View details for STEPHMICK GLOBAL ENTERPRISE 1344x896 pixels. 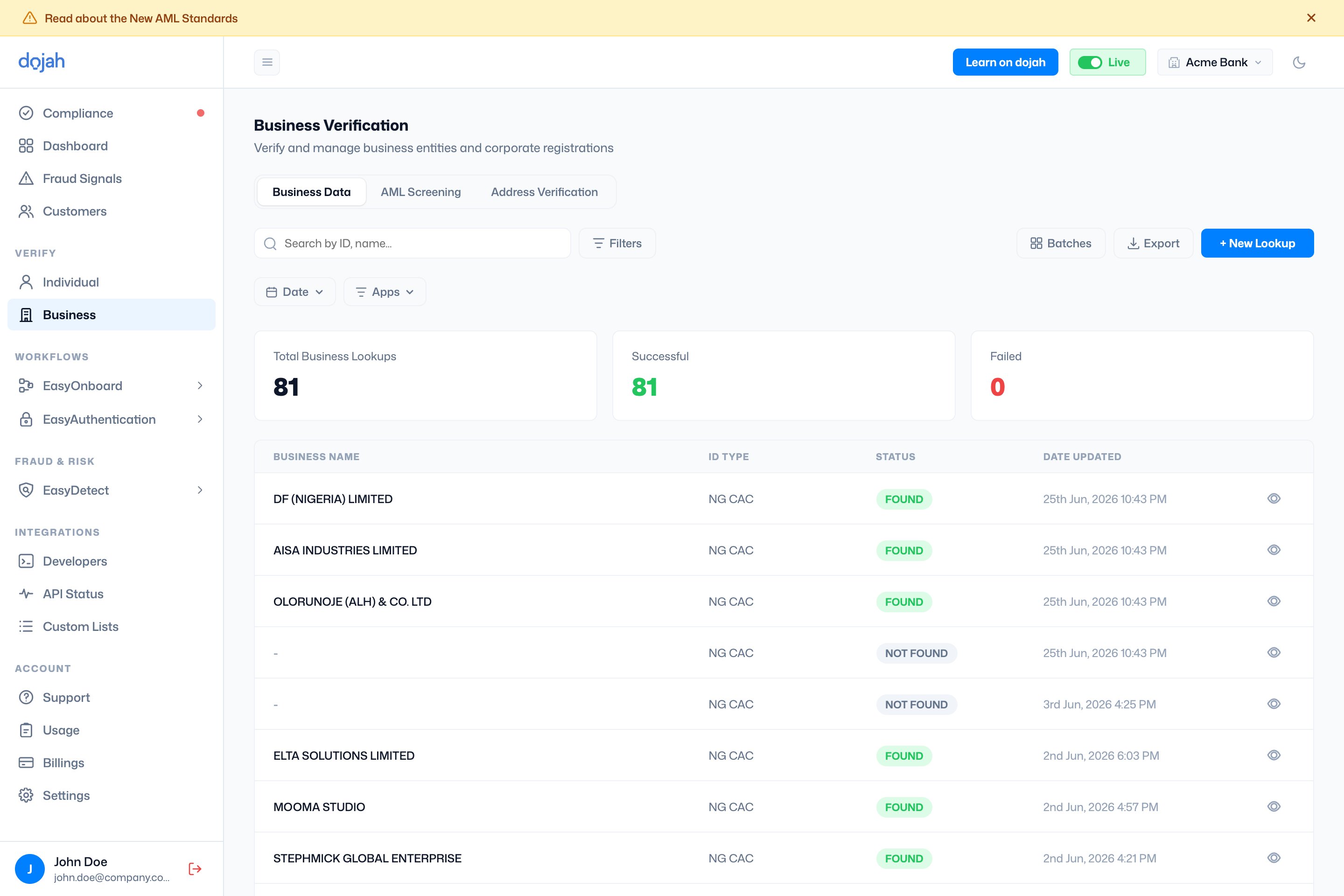click(x=1274, y=858)
